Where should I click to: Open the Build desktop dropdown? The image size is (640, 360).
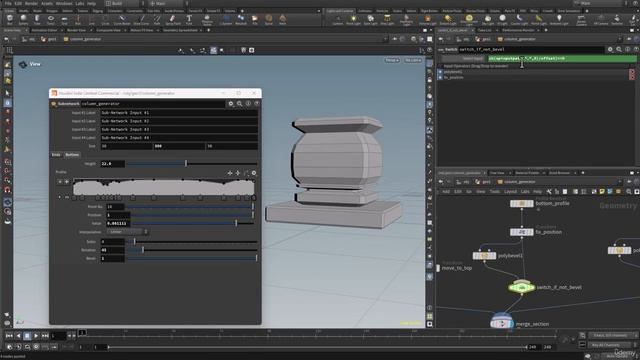(124, 3)
